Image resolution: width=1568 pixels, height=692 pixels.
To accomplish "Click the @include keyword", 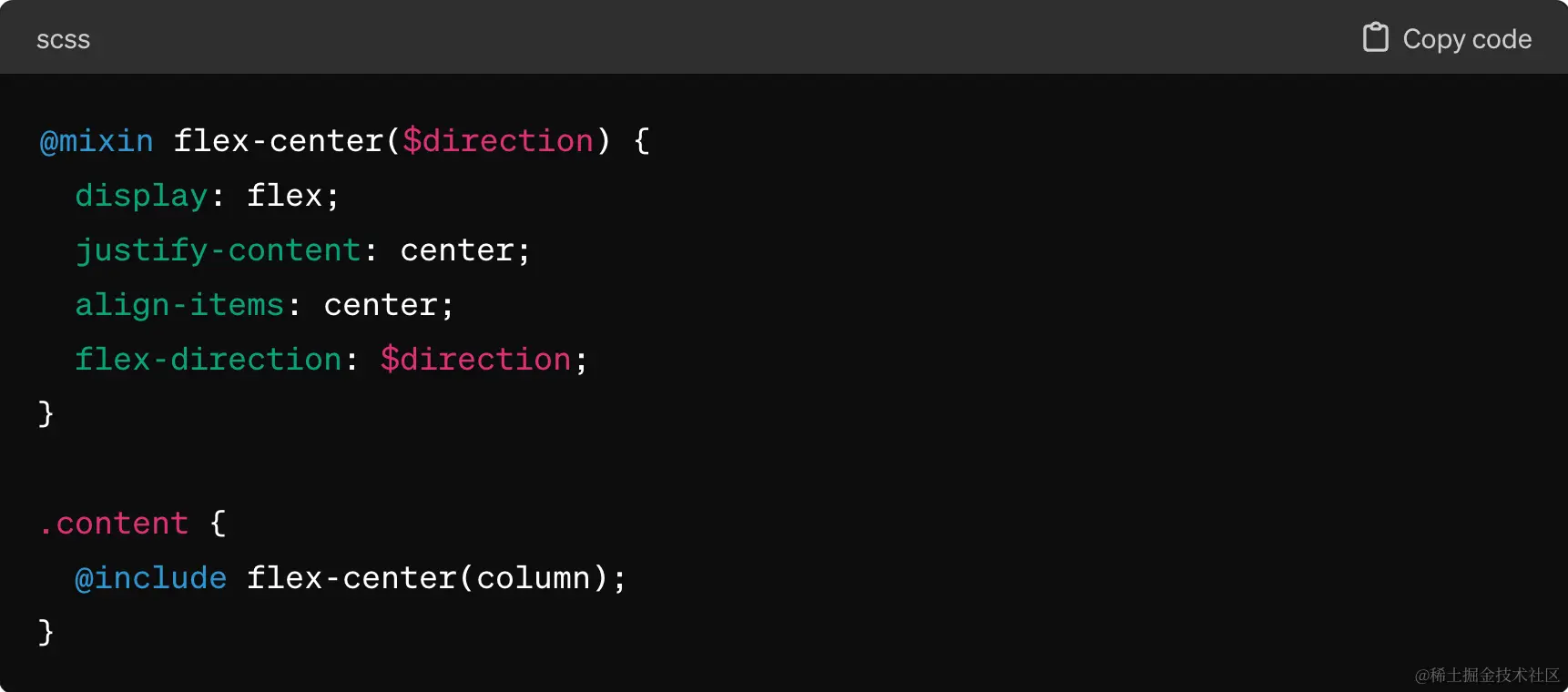I will pos(150,578).
